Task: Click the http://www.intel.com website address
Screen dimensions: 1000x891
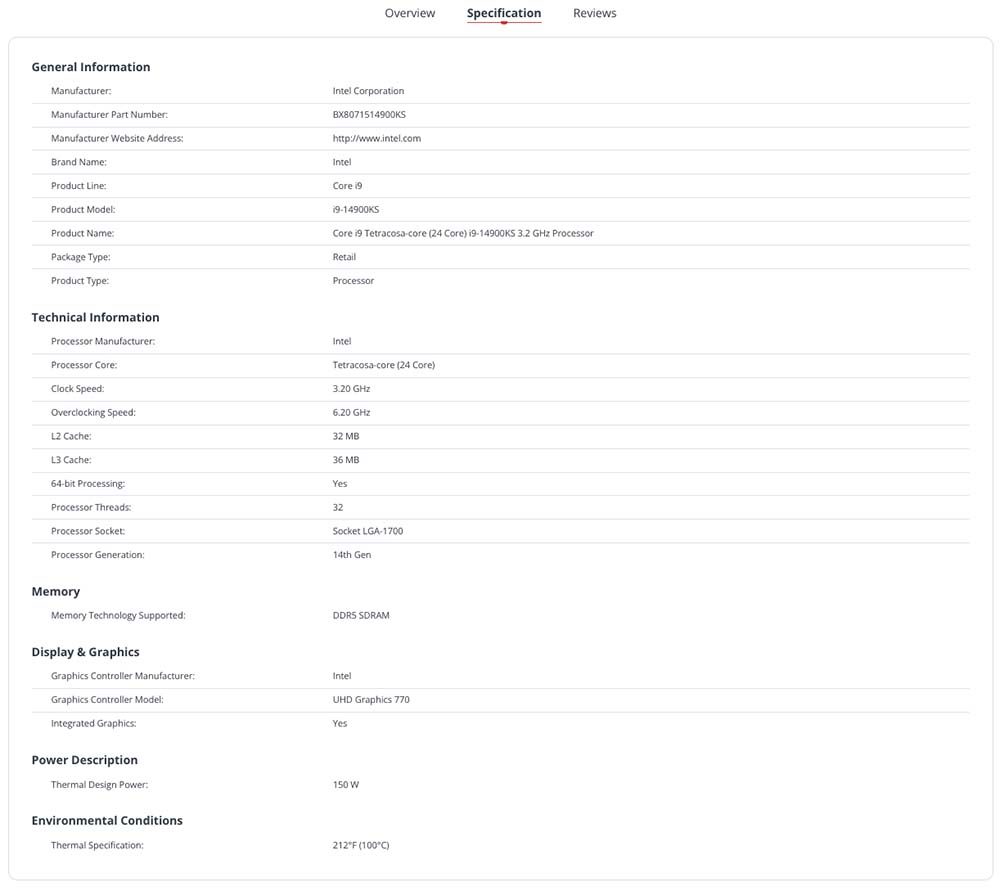Action: 376,138
